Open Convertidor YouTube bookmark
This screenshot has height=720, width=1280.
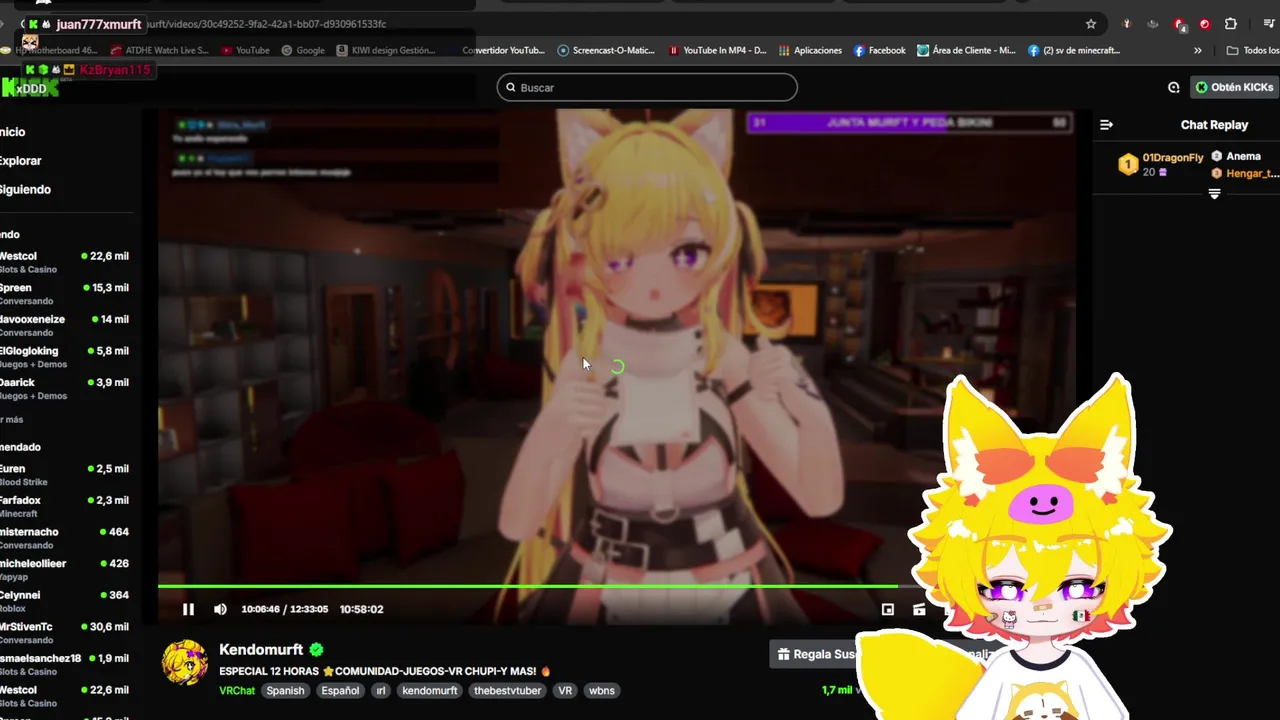click(x=503, y=50)
